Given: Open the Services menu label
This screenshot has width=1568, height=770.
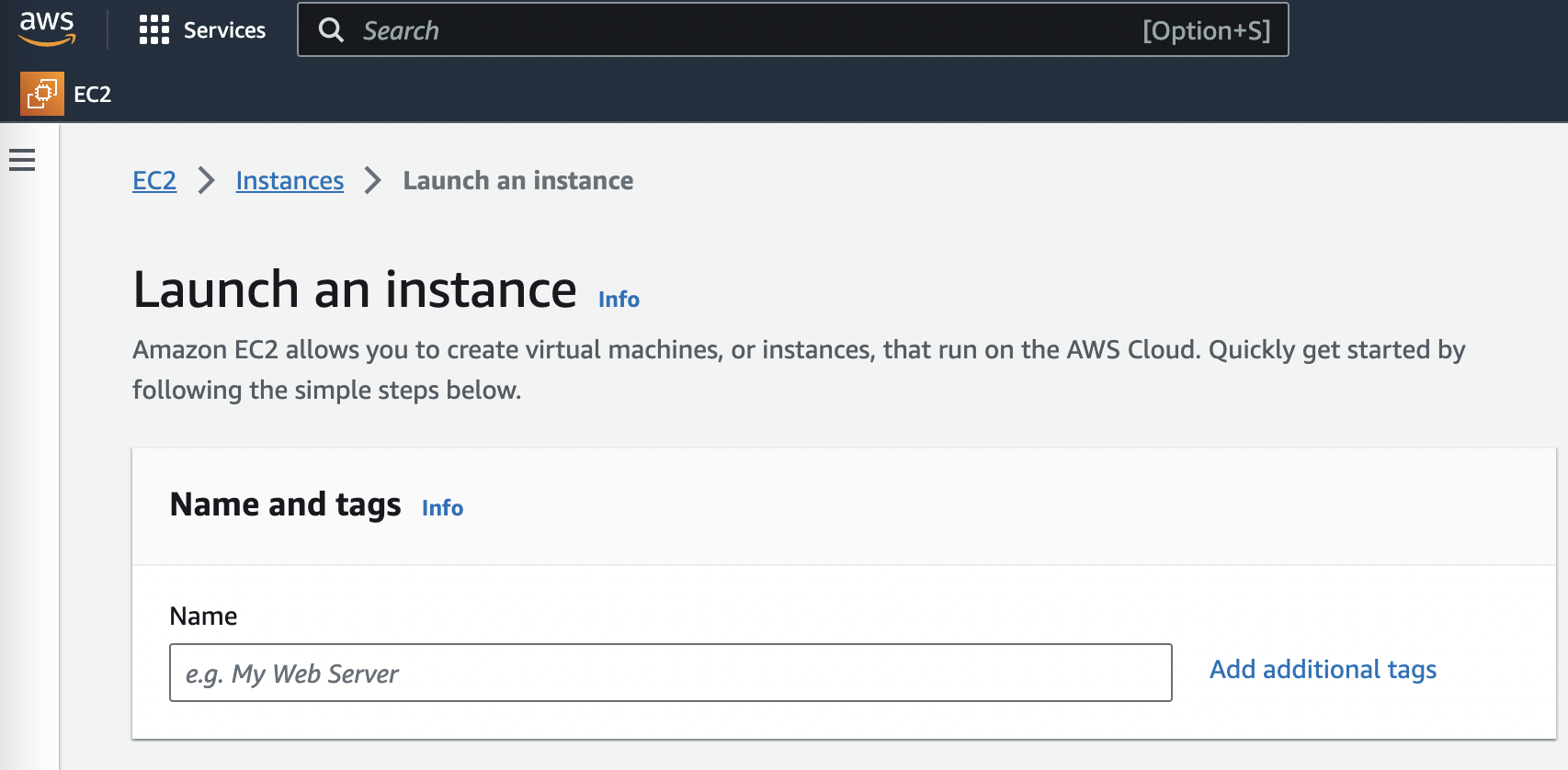Looking at the screenshot, I should (224, 30).
